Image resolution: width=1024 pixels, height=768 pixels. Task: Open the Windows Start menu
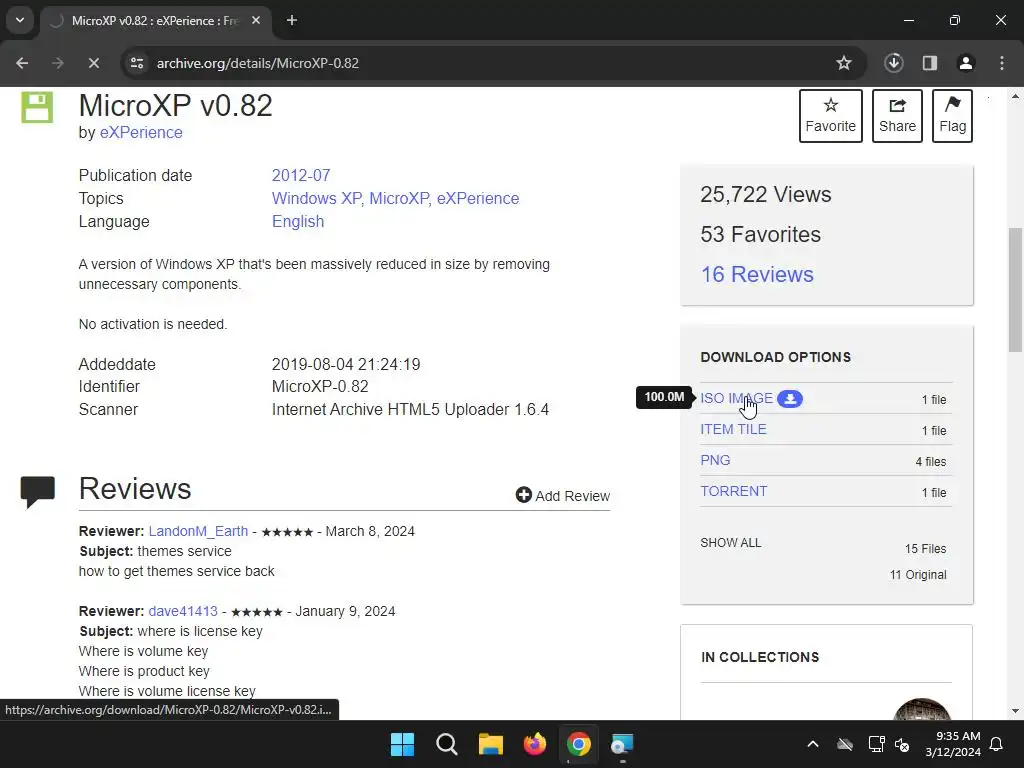click(x=402, y=744)
